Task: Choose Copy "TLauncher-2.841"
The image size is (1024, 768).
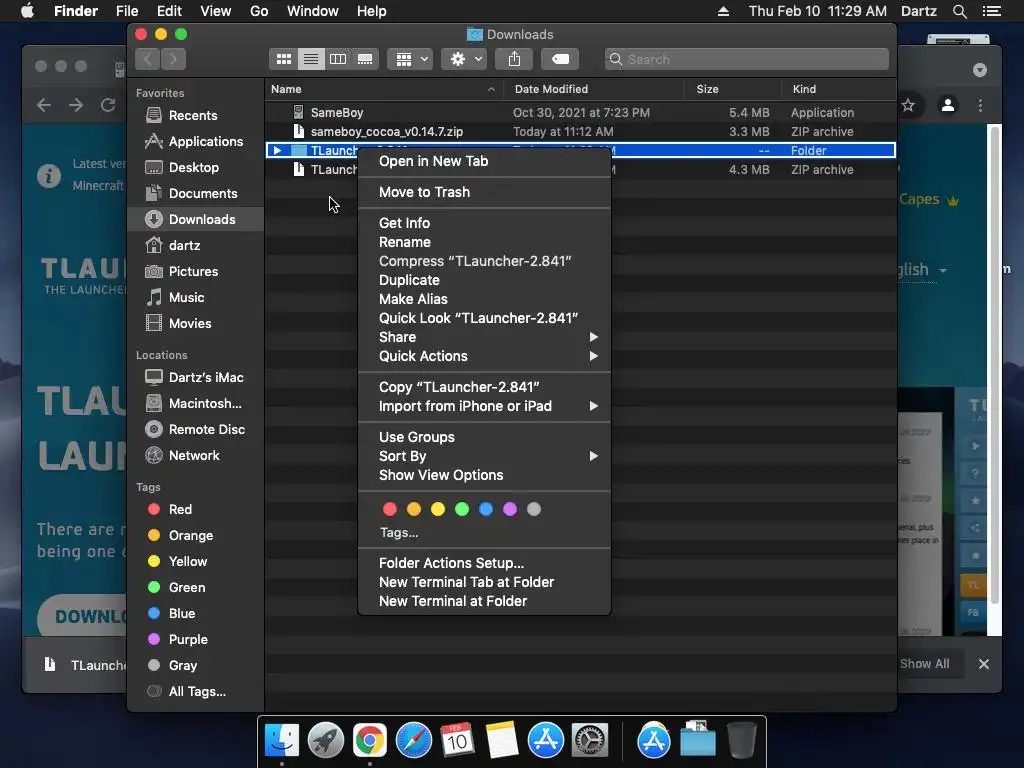Action: 484,387
